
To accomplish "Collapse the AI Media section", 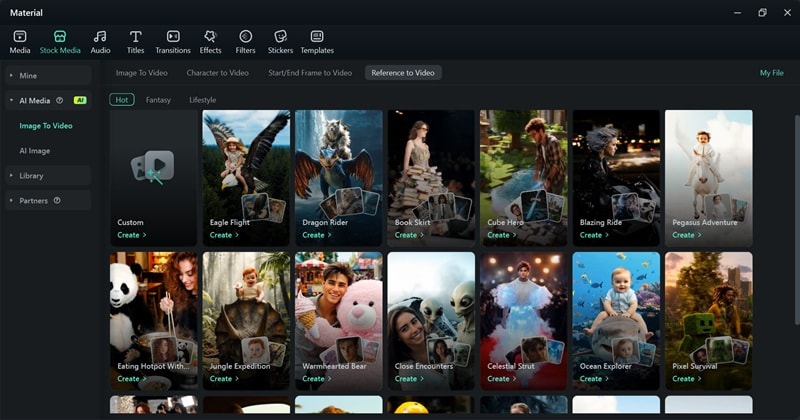I will (11, 101).
